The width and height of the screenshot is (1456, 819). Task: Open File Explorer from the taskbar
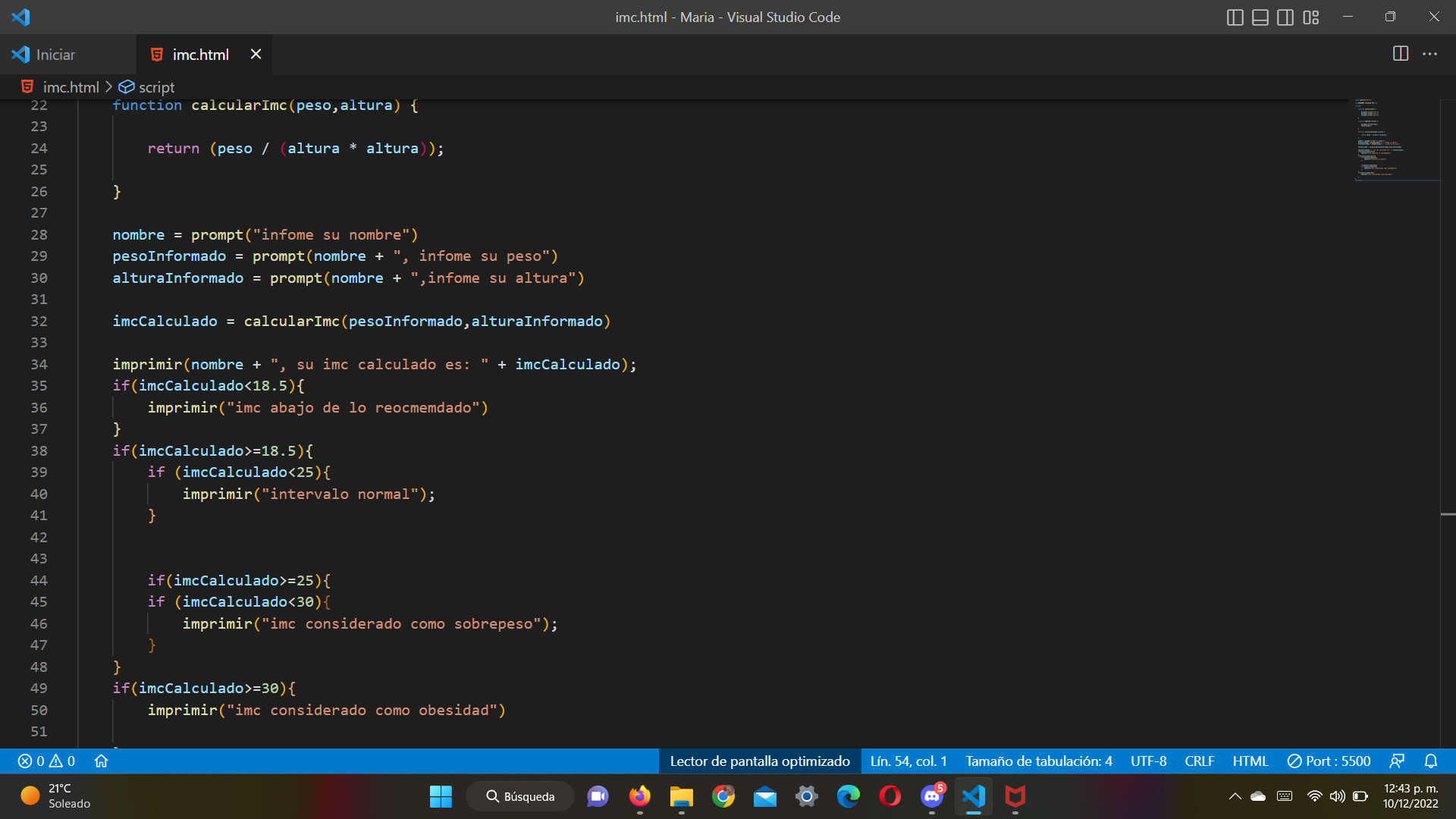(x=682, y=796)
